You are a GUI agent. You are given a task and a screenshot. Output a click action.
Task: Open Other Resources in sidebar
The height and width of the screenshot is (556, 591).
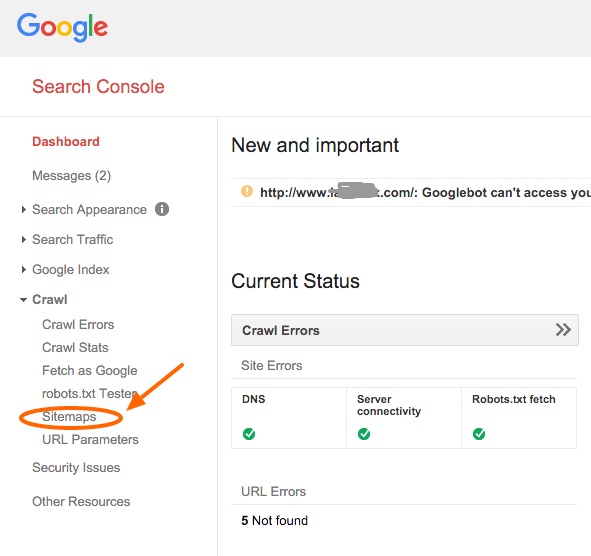click(x=81, y=501)
